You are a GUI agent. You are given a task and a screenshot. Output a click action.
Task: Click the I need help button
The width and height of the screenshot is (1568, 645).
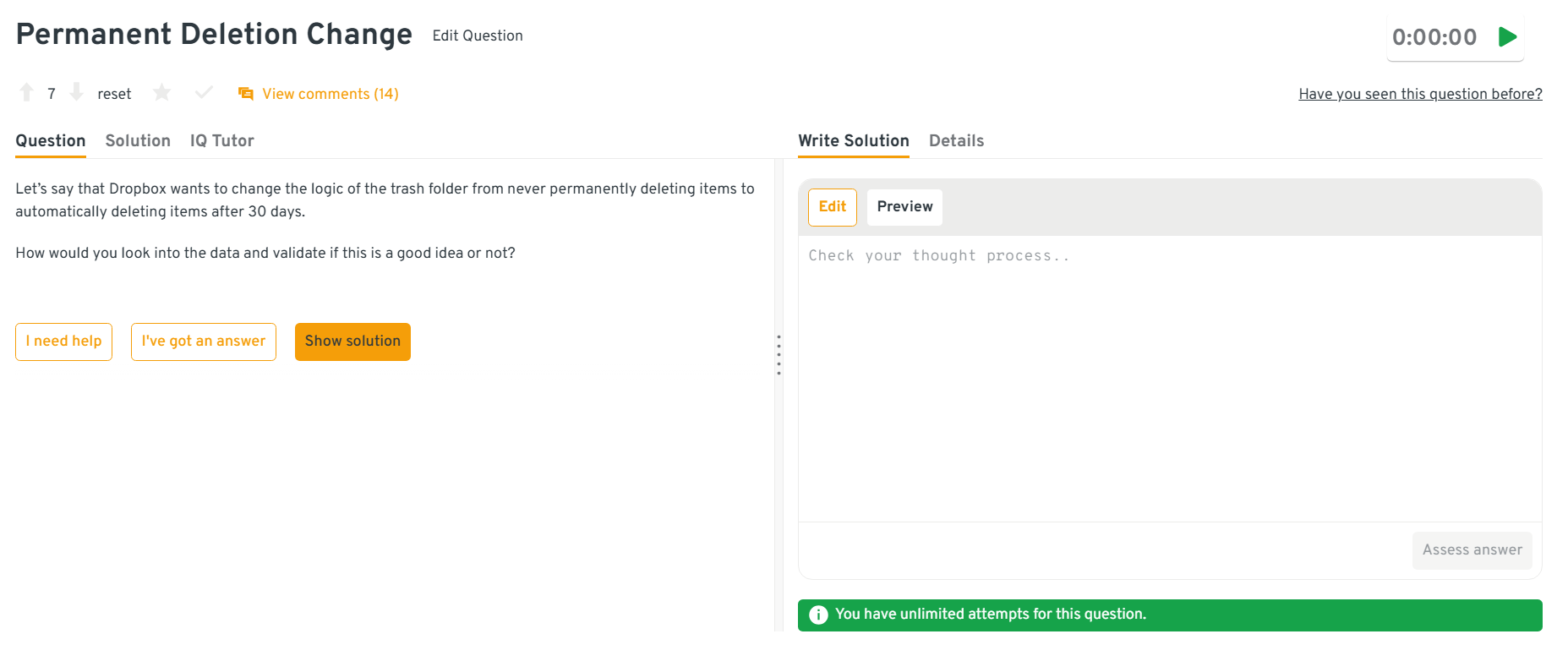coord(63,342)
